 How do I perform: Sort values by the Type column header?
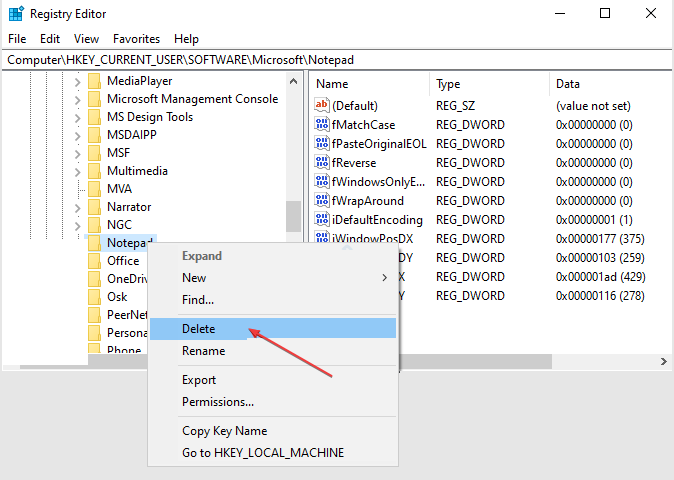coord(448,84)
